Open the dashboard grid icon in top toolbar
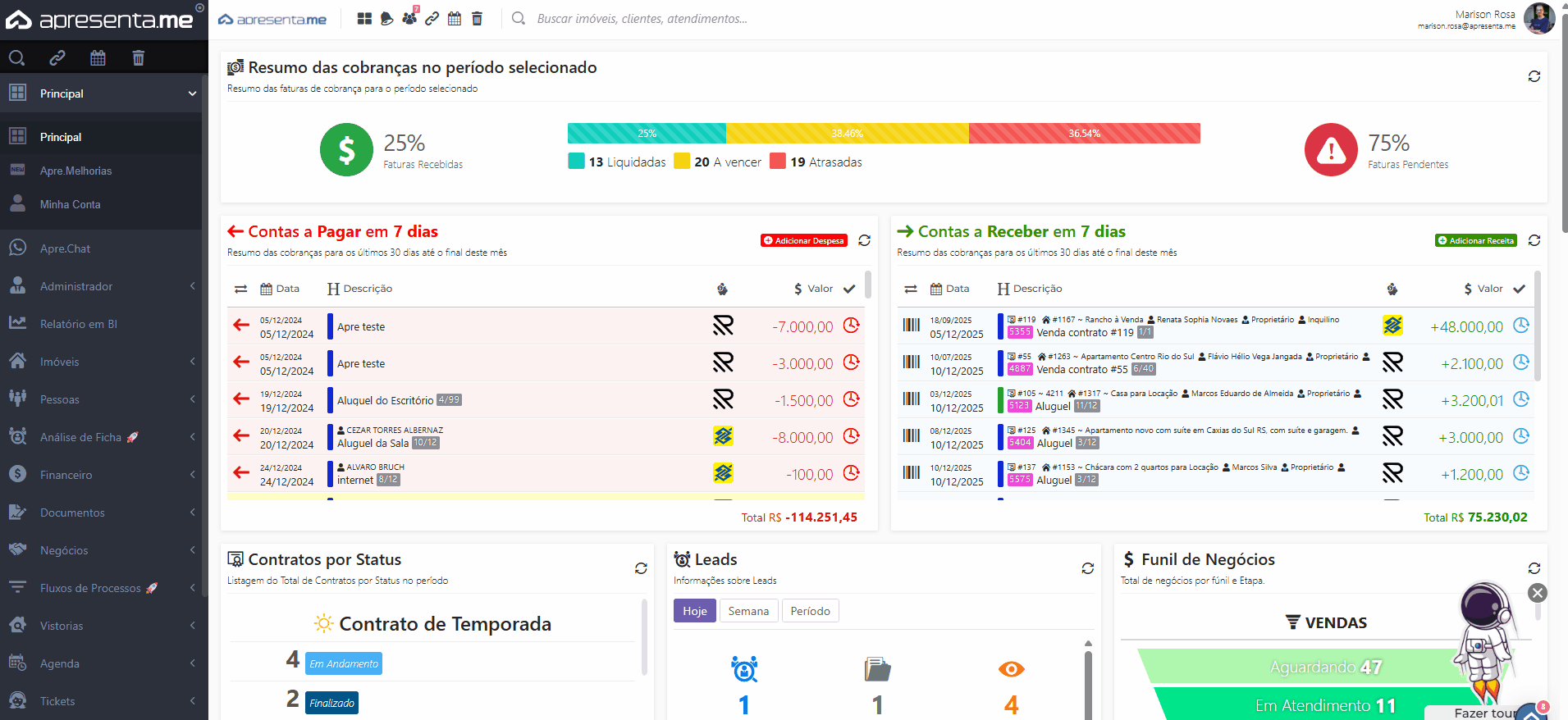 [364, 19]
